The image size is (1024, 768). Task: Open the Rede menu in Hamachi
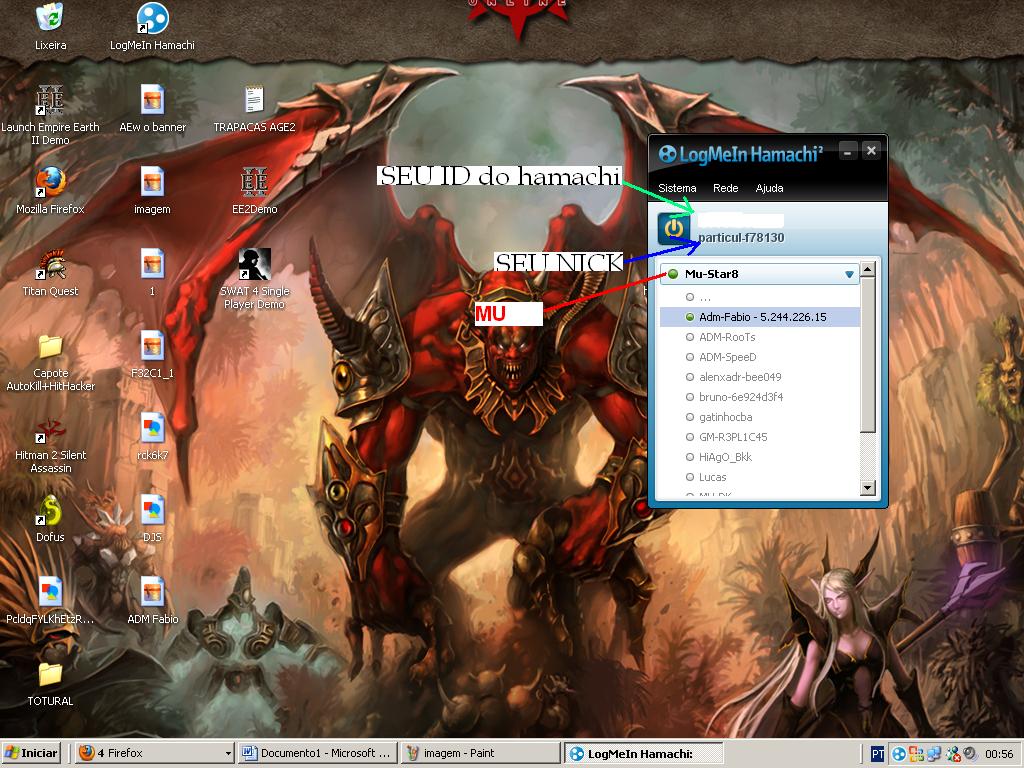[x=725, y=188]
